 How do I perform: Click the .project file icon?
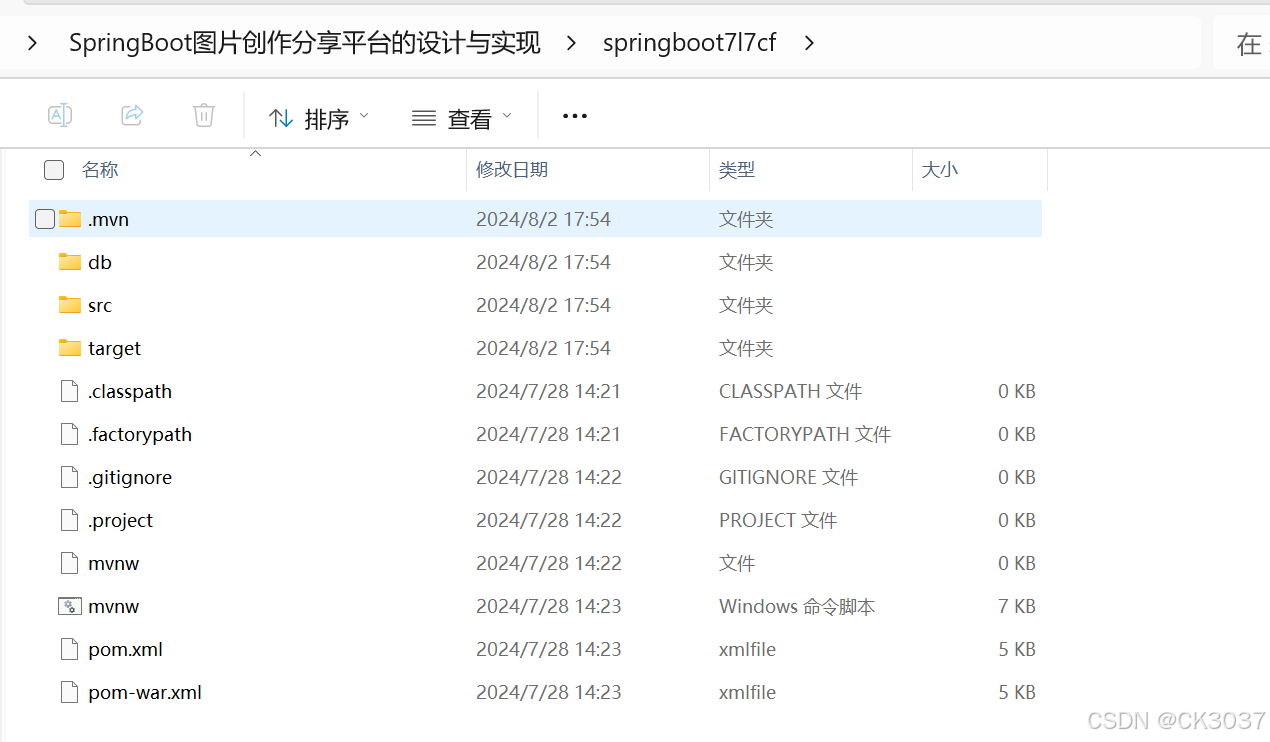(69, 520)
